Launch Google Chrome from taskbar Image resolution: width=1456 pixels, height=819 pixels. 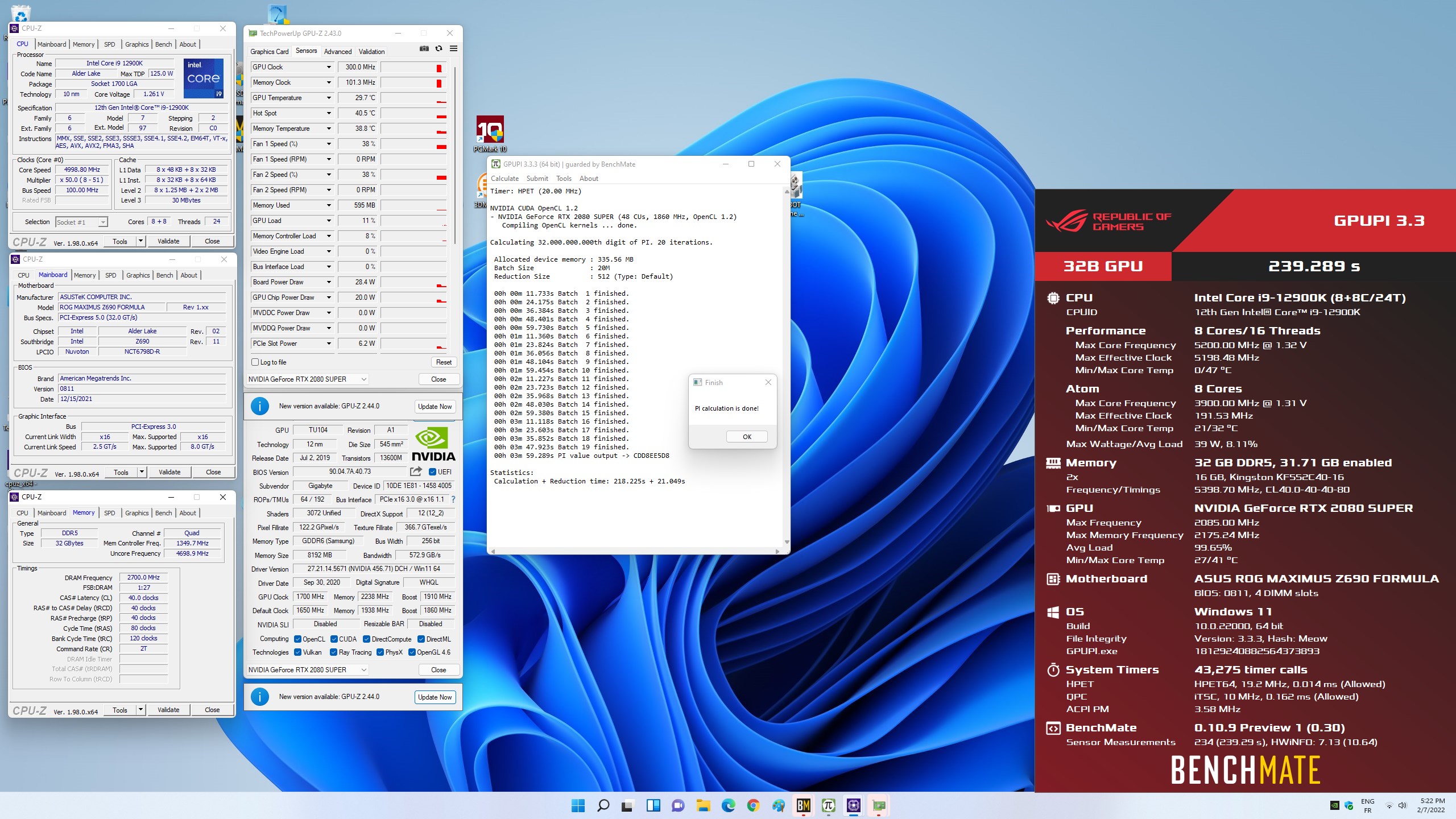pos(753,805)
